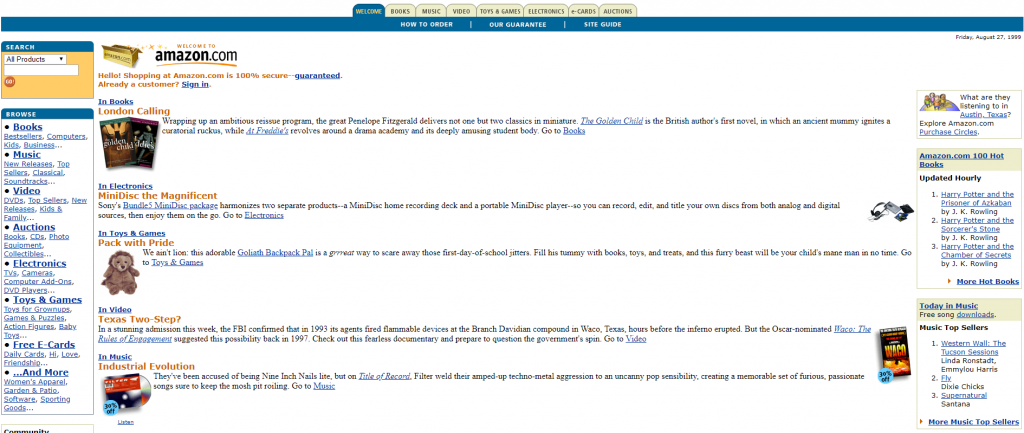This screenshot has height=433, width=1024.
Task: Open the In Books section link
Action: point(116,102)
